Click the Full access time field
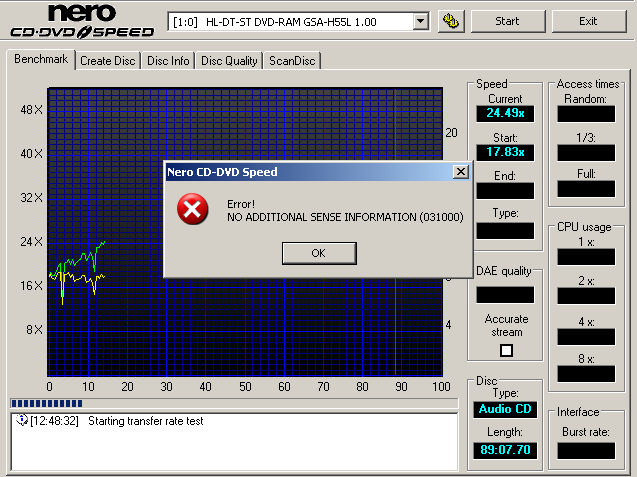The image size is (637, 477). pyautogui.click(x=586, y=189)
